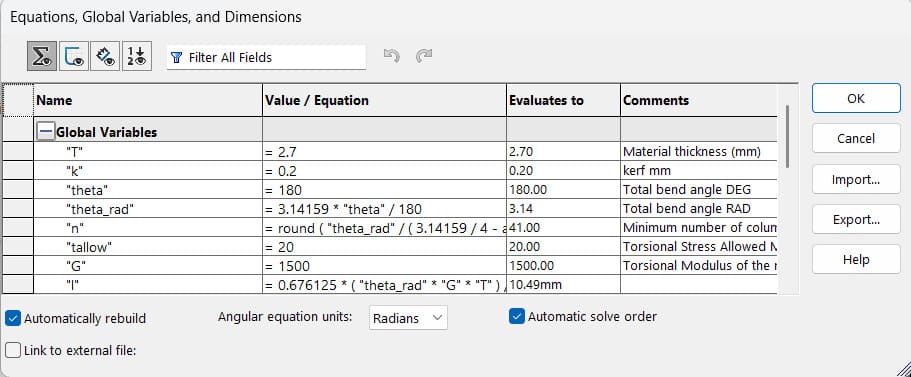911x377 pixels.
Task: Confirm with the OK button
Action: pyautogui.click(x=856, y=98)
